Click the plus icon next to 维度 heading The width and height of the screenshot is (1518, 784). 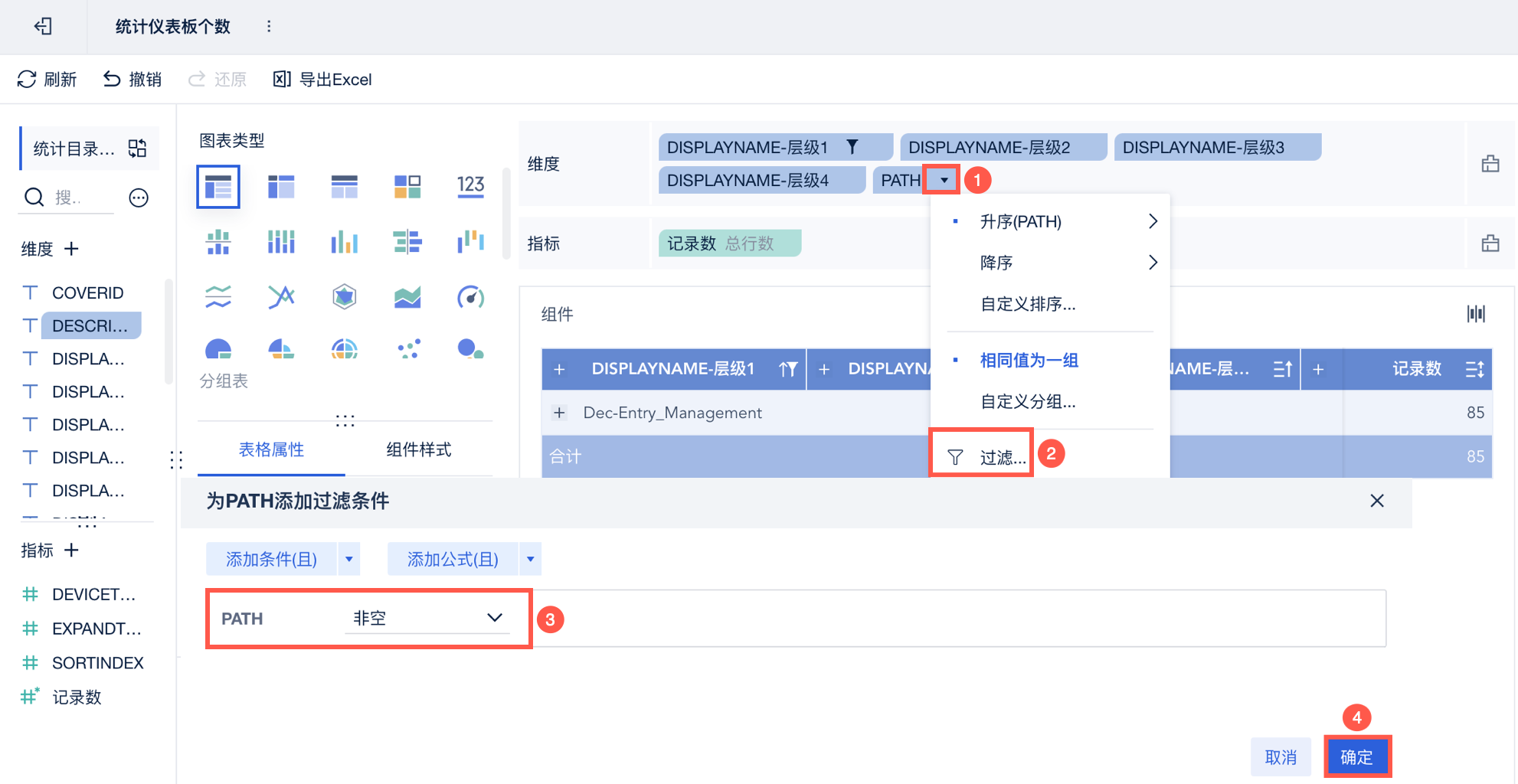[72, 249]
